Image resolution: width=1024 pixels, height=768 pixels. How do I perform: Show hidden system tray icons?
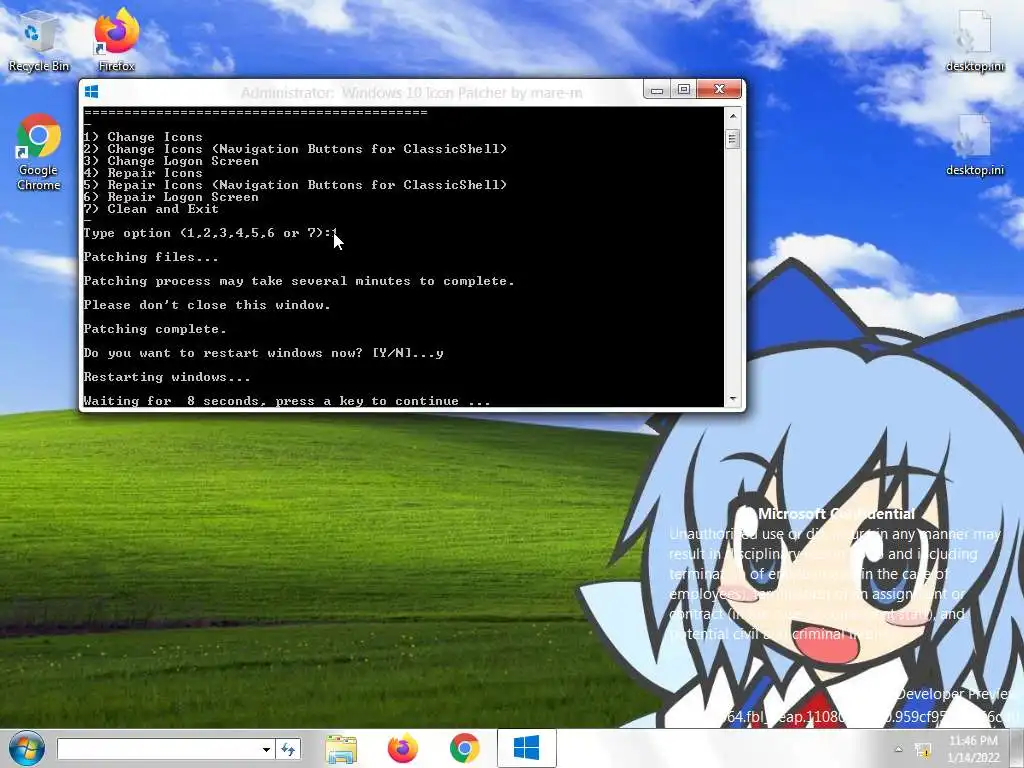tap(899, 749)
